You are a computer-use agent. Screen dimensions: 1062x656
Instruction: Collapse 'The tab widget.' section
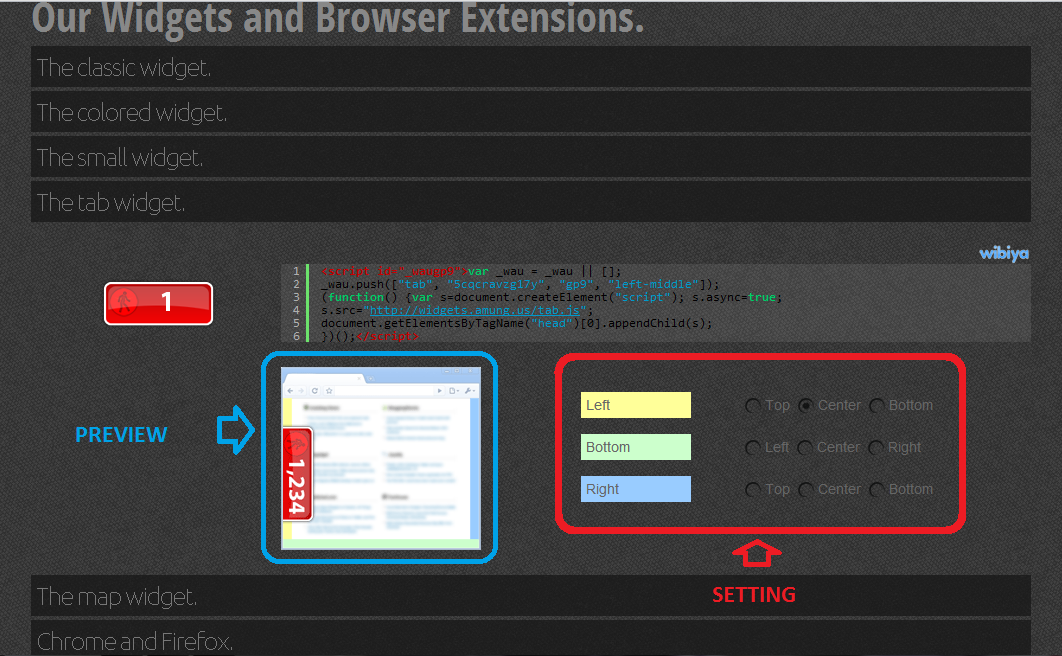click(x=530, y=202)
